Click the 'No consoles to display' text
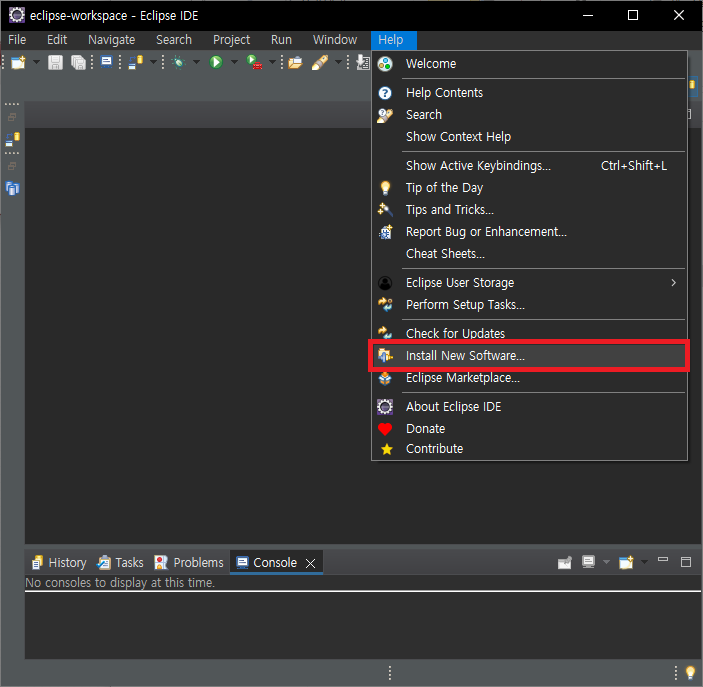 coord(120,583)
